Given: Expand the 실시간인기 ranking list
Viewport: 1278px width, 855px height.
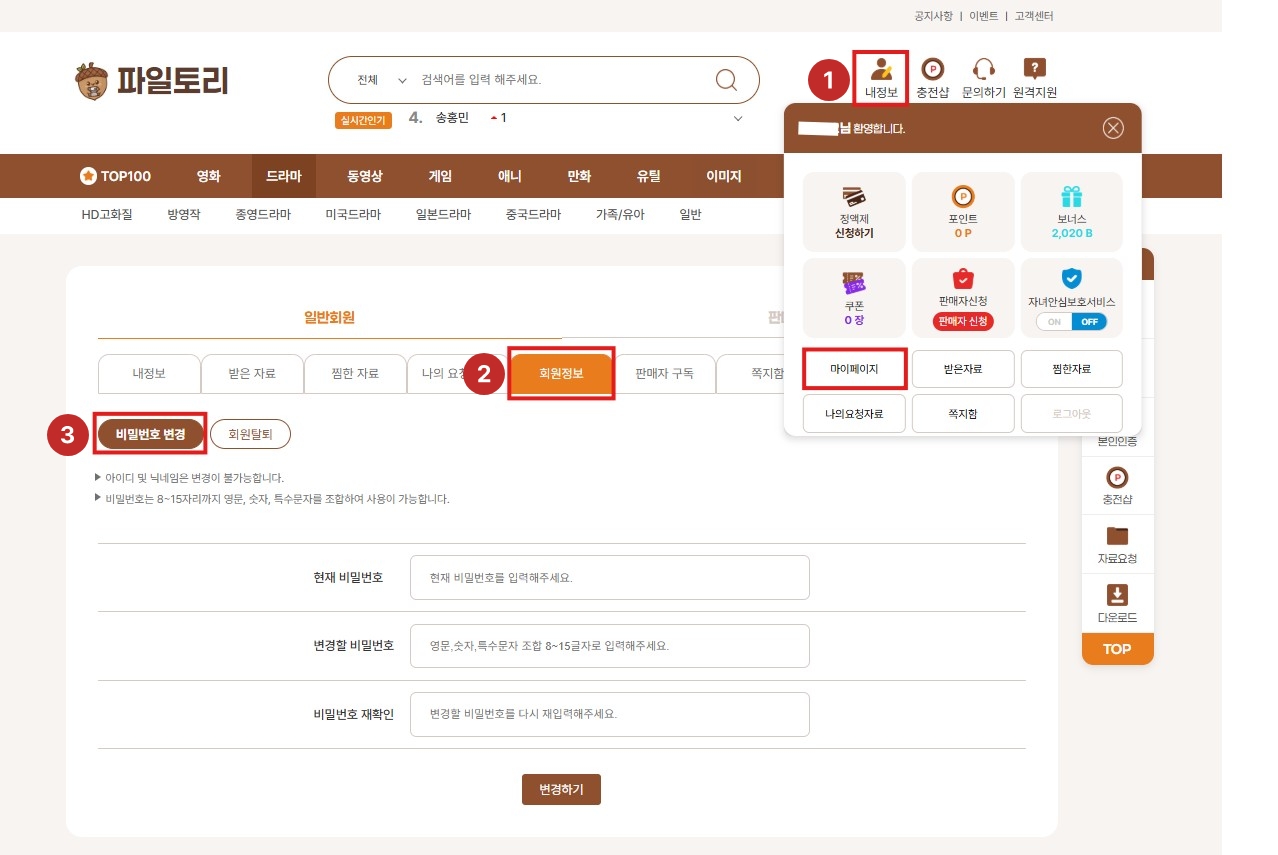Looking at the screenshot, I should pos(738,118).
